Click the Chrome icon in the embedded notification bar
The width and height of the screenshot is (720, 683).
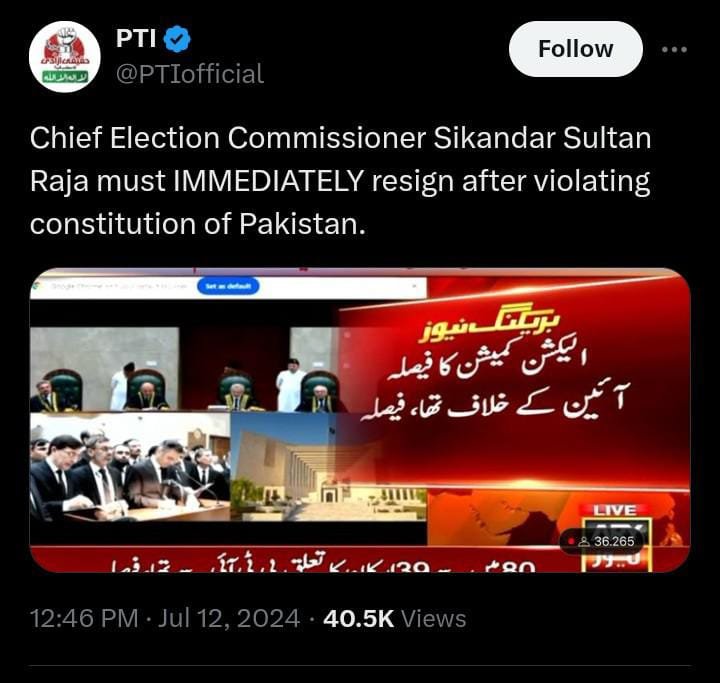click(37, 286)
